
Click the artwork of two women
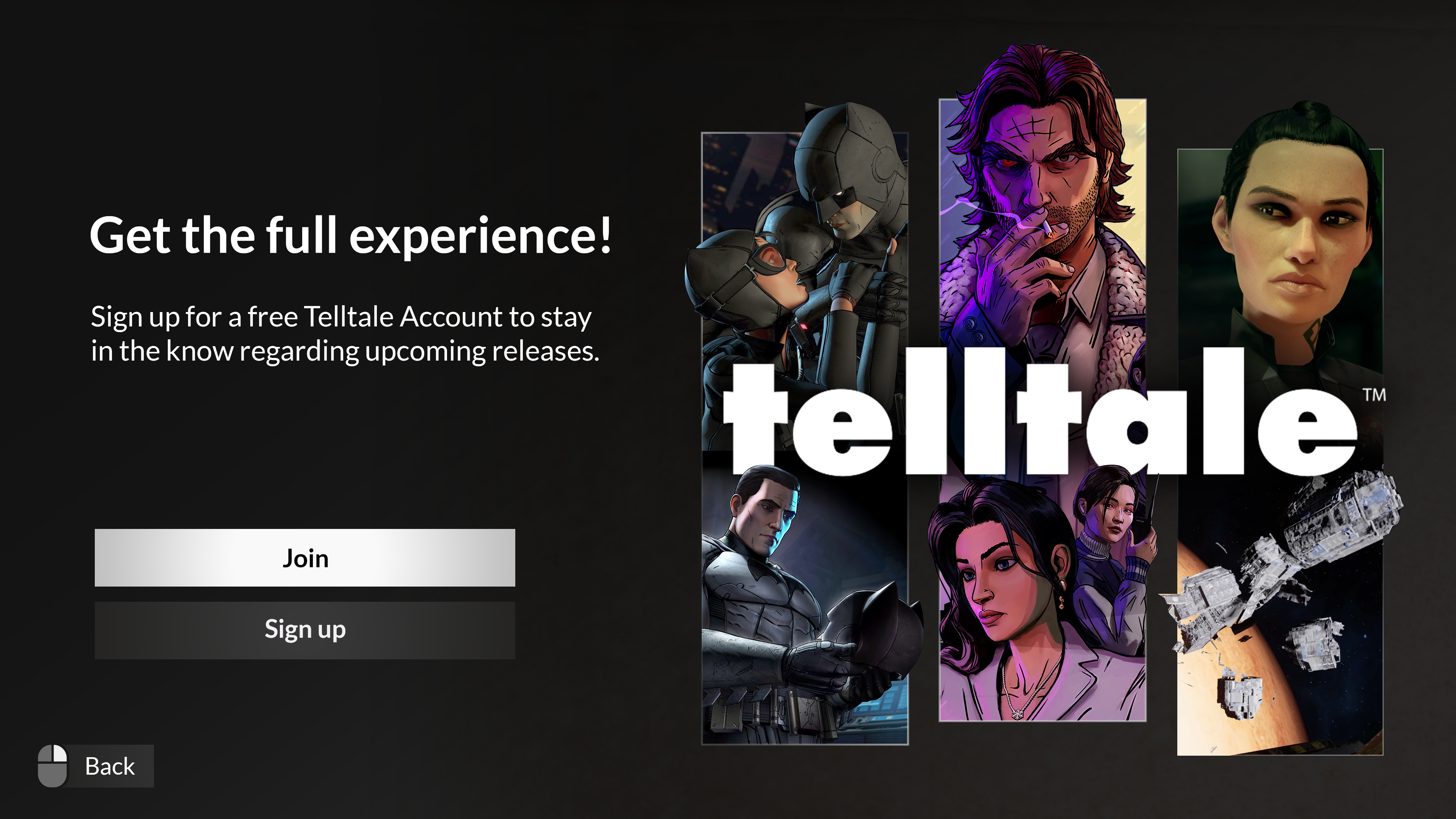[1042, 593]
